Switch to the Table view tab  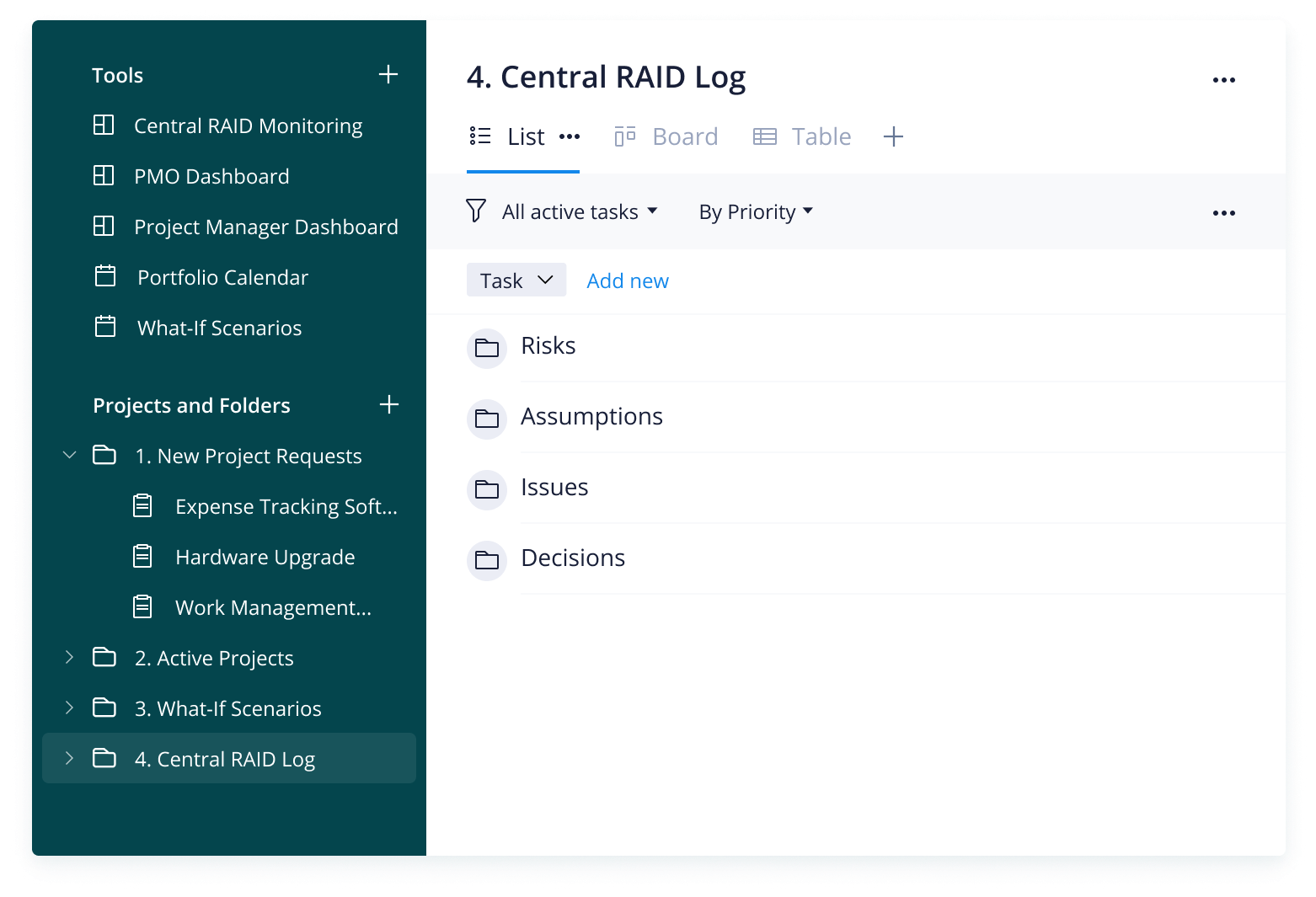(x=802, y=136)
